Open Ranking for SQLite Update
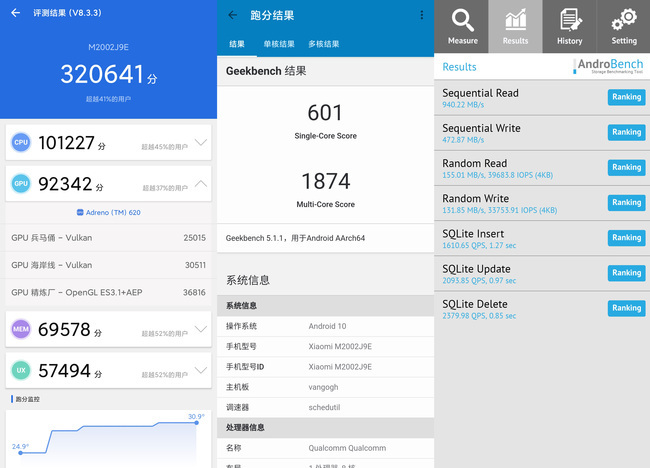650x468 pixels. tap(626, 273)
